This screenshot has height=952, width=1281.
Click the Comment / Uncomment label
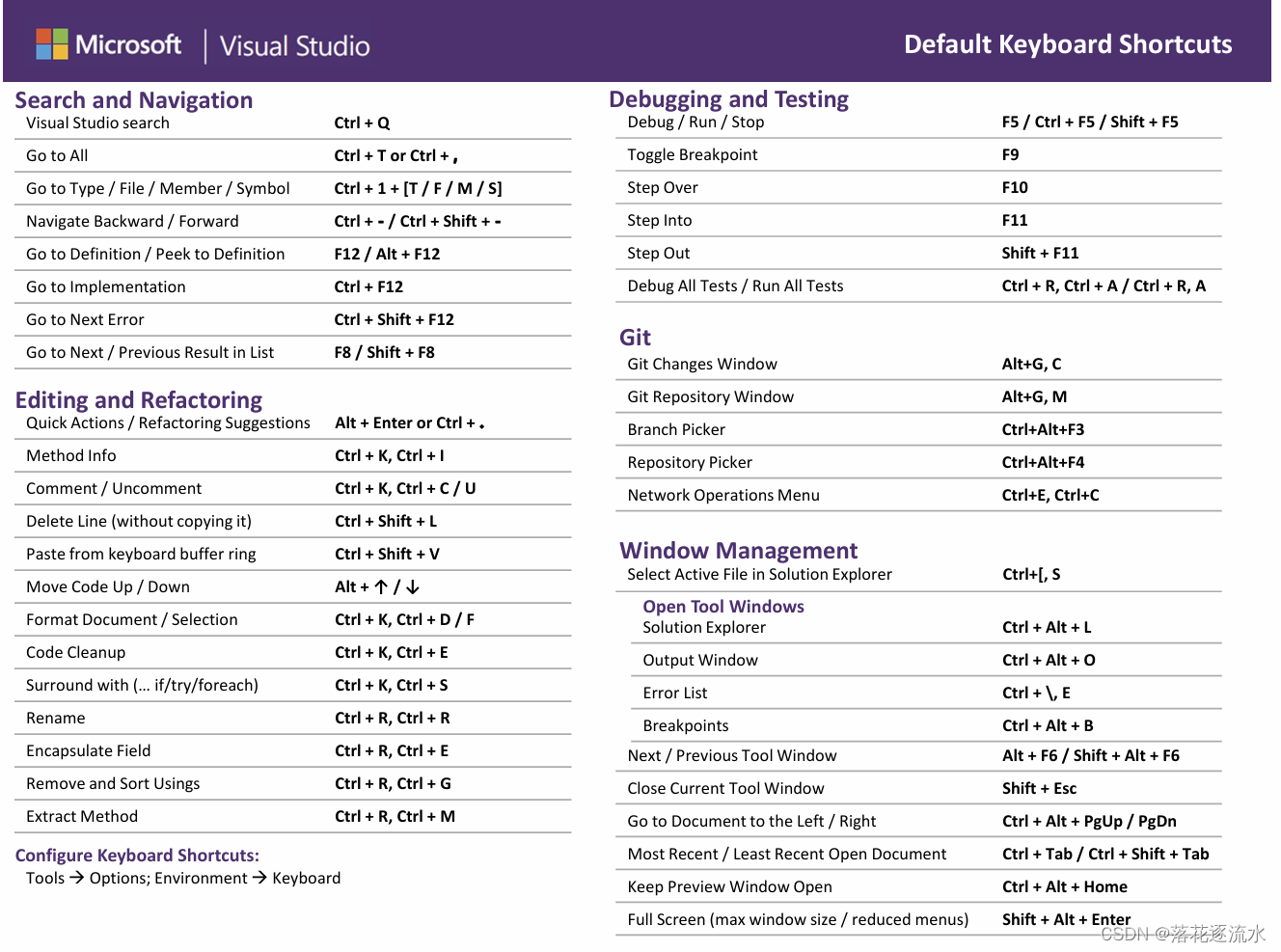(x=114, y=489)
